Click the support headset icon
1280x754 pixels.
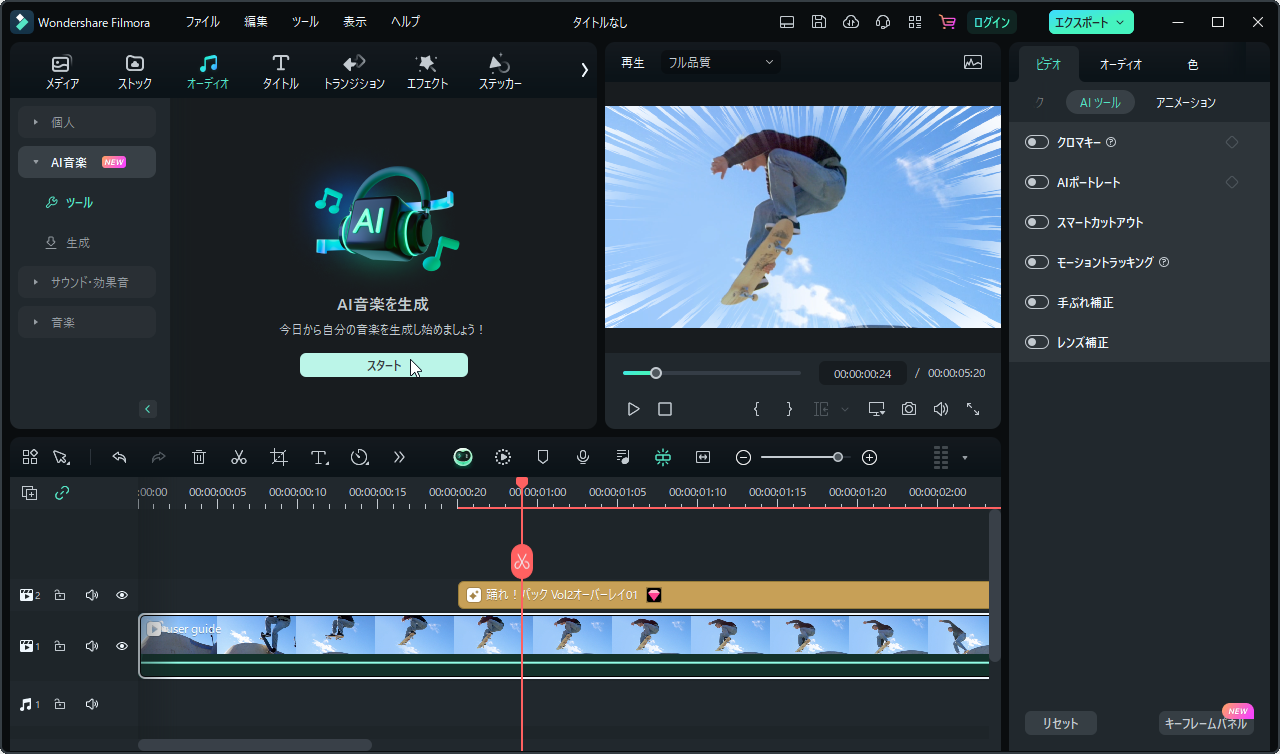pos(883,22)
